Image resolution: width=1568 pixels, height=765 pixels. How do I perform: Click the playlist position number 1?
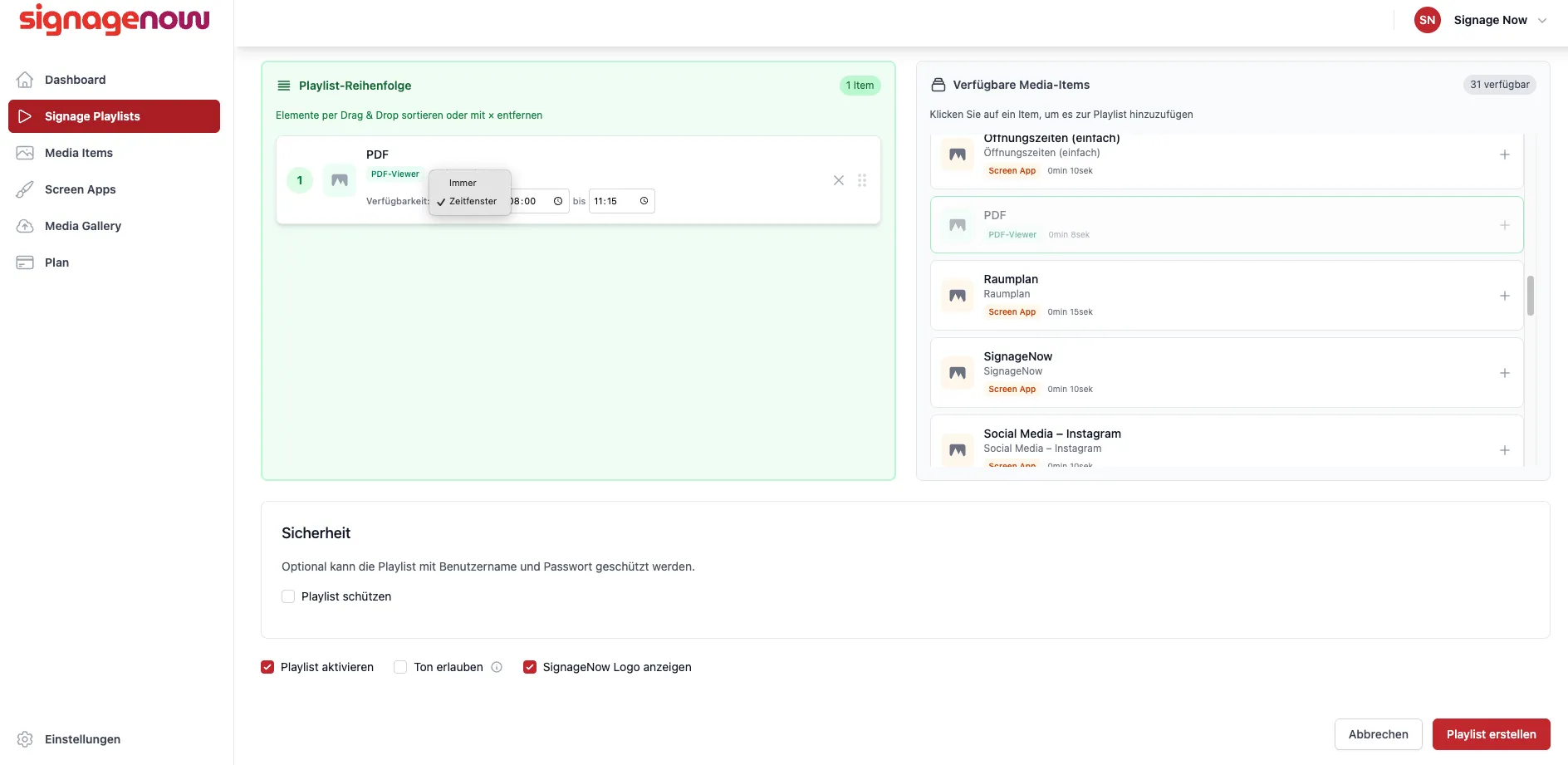(x=300, y=180)
